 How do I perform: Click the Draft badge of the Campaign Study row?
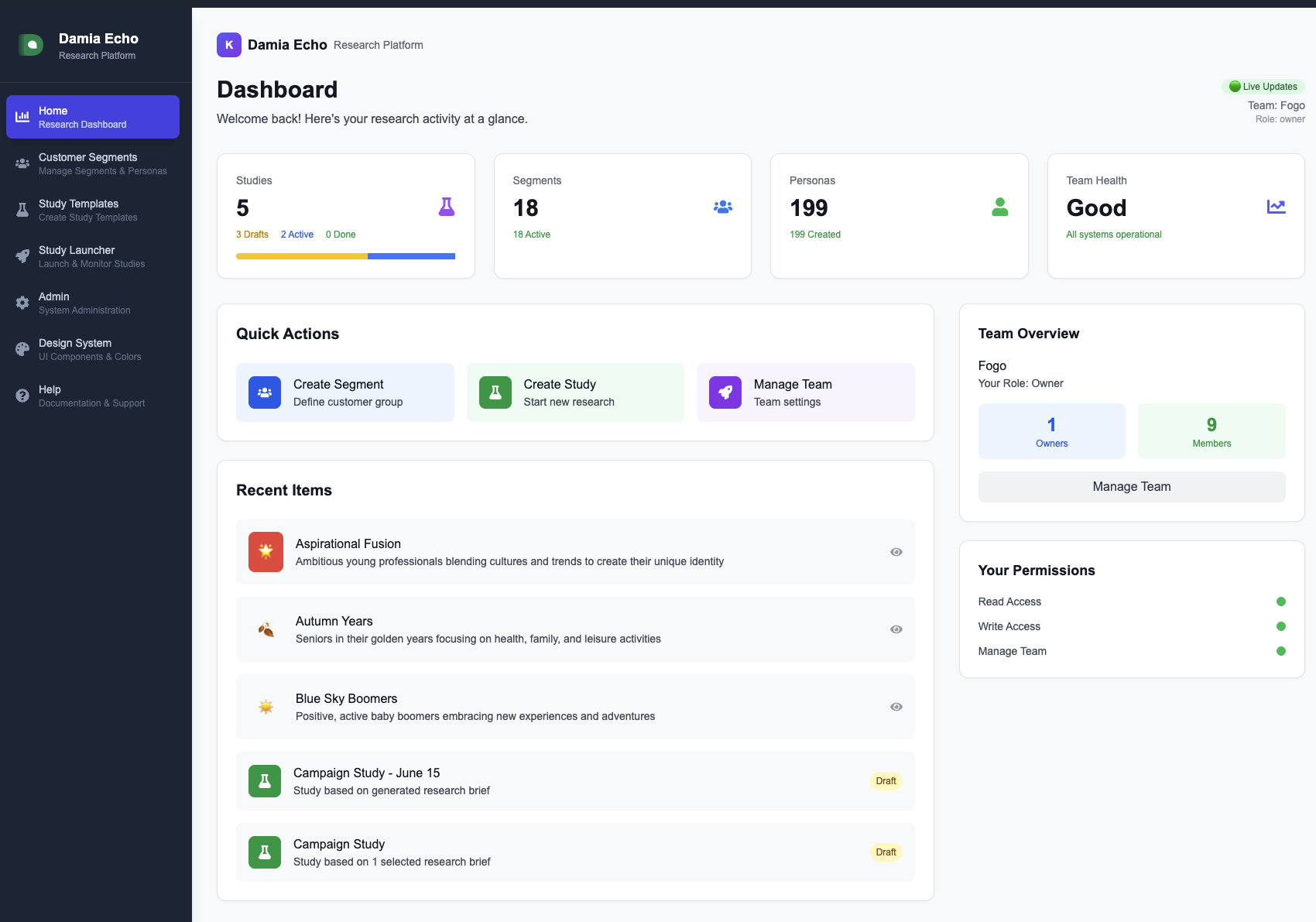pyautogui.click(x=886, y=852)
